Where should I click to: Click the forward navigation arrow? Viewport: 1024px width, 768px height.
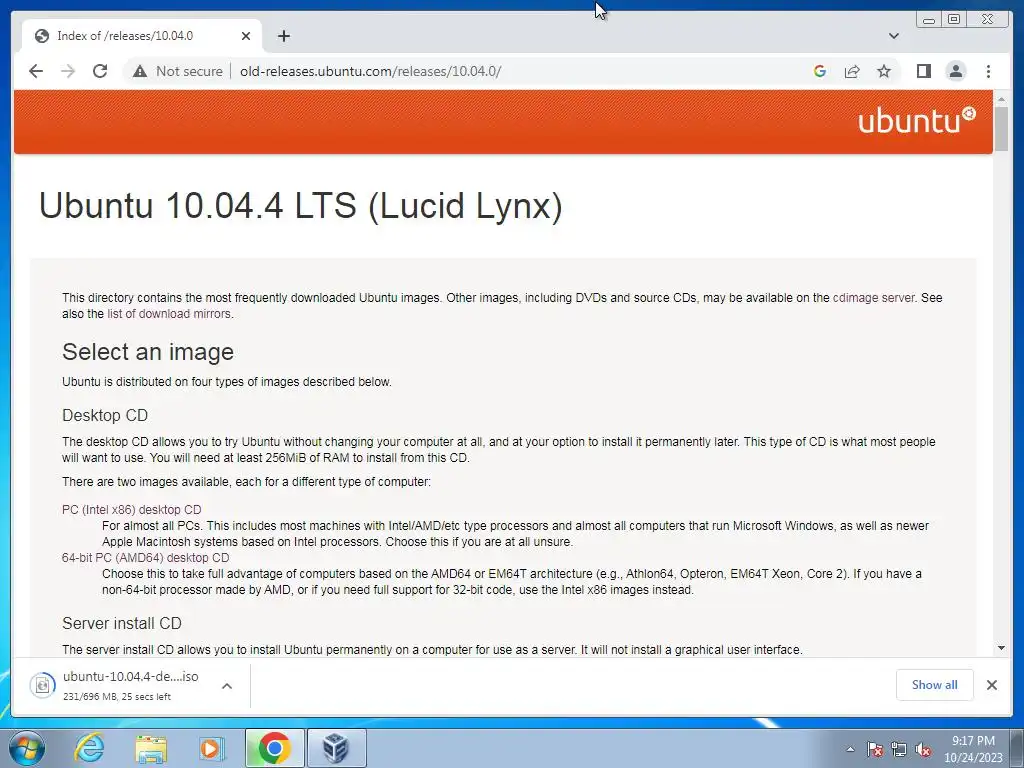68,71
